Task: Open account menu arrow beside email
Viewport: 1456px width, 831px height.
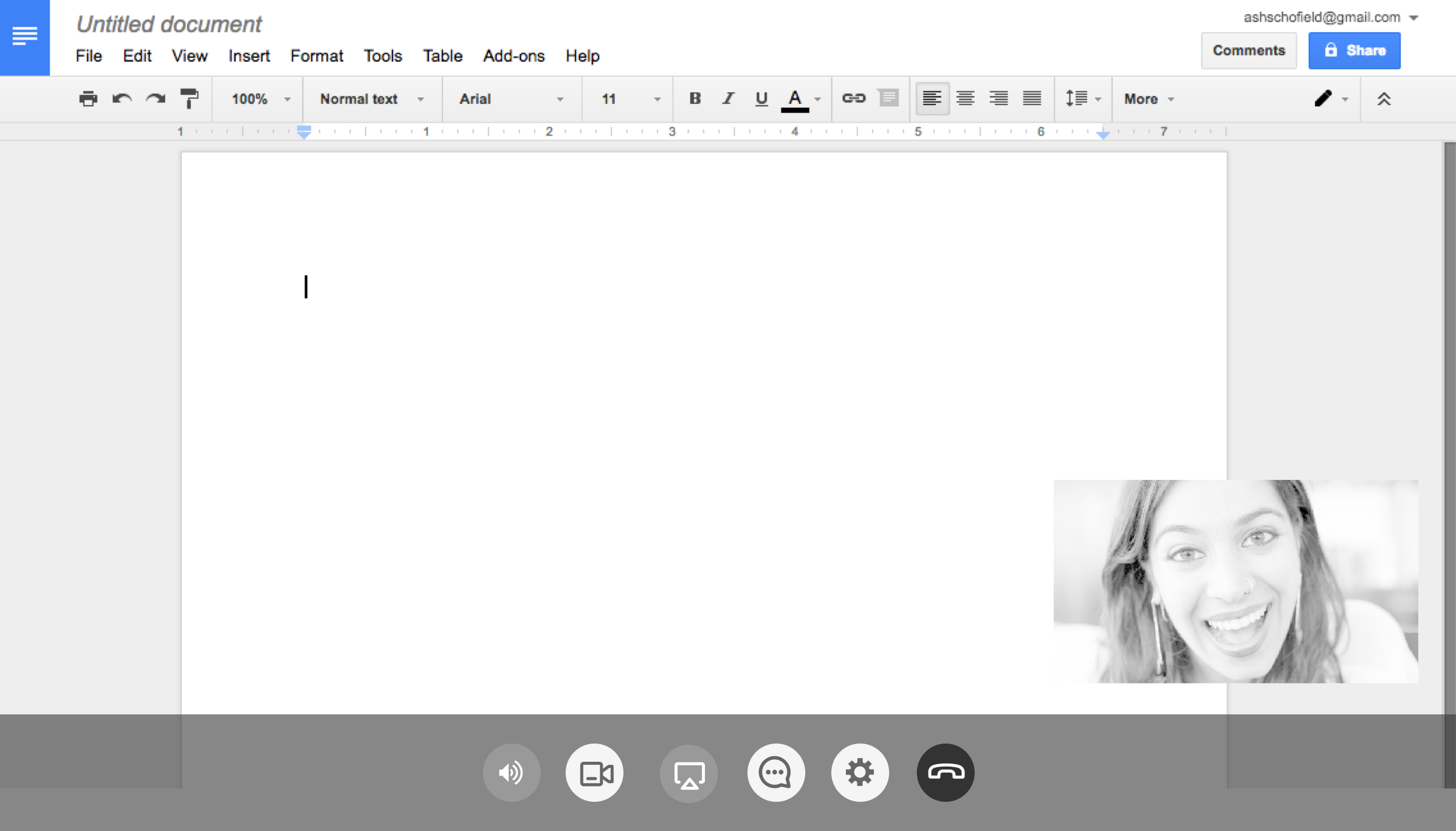Action: click(1413, 18)
